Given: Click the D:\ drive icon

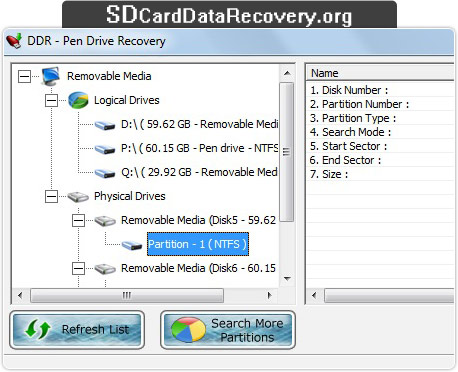Looking at the screenshot, I should (105, 125).
